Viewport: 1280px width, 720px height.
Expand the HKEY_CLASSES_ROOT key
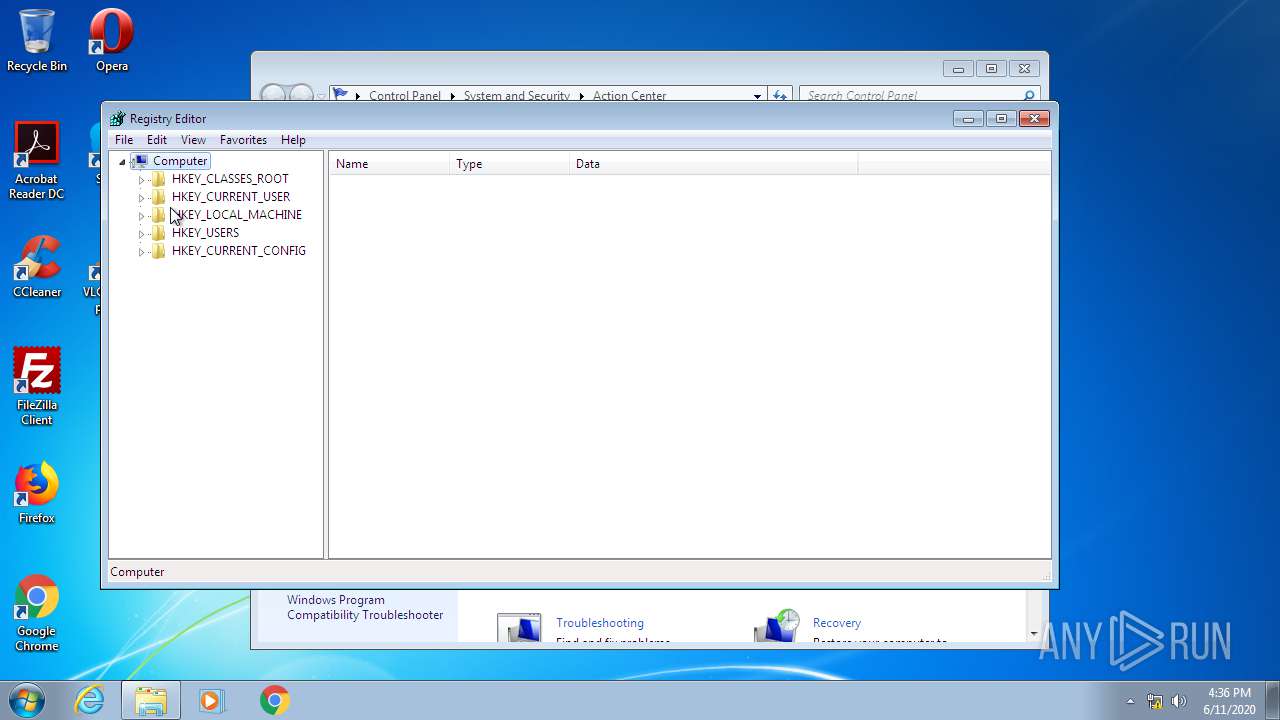coord(141,180)
